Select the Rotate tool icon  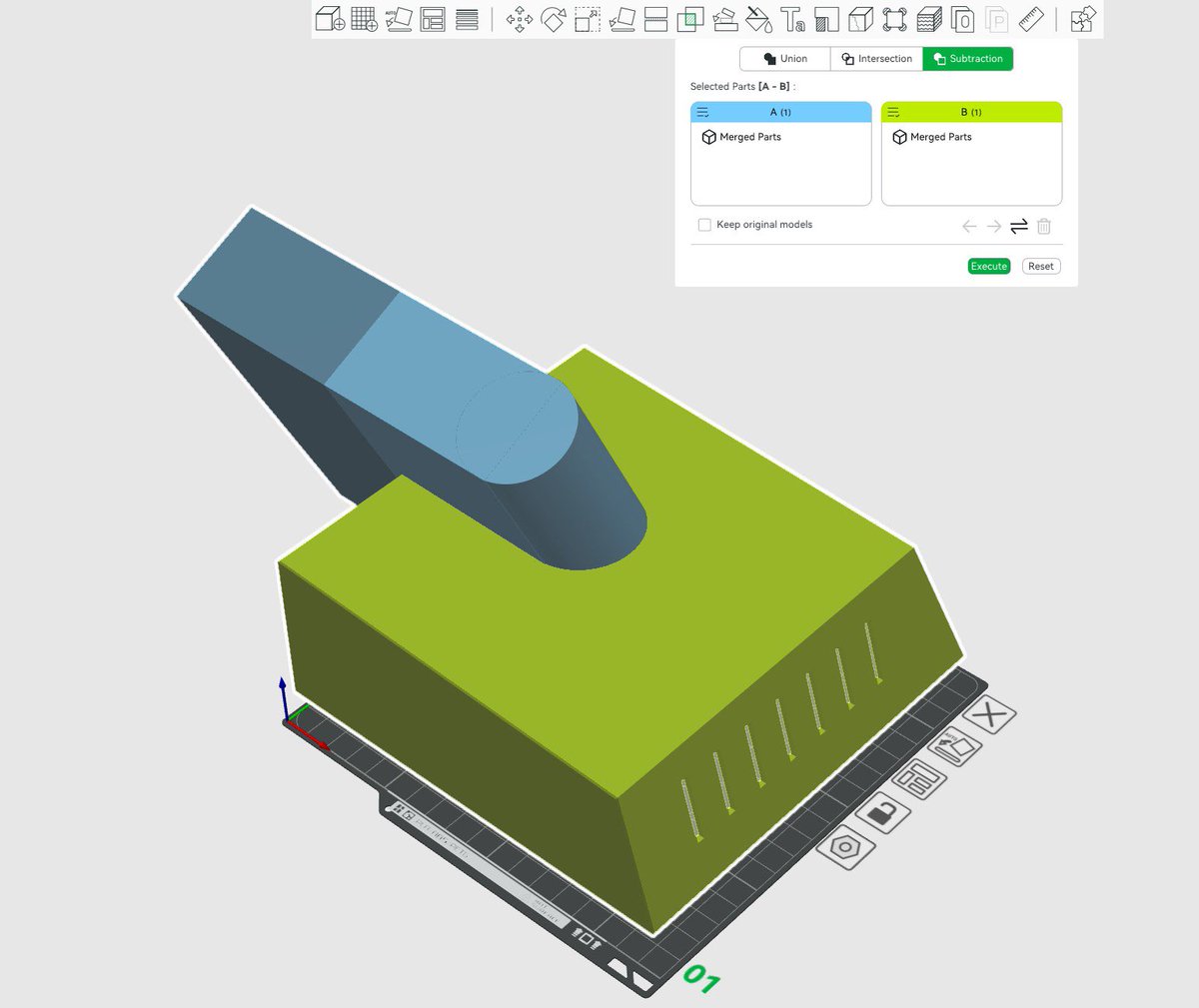coord(554,19)
